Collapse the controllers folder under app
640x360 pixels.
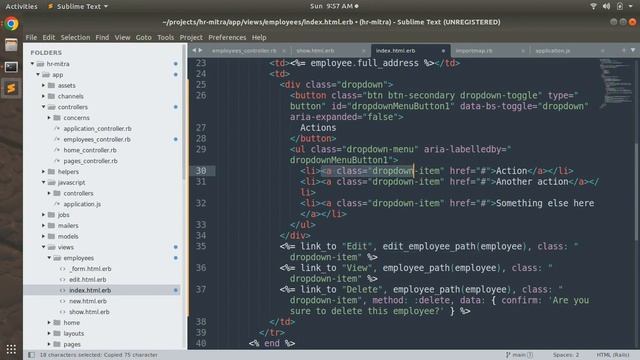(43, 107)
